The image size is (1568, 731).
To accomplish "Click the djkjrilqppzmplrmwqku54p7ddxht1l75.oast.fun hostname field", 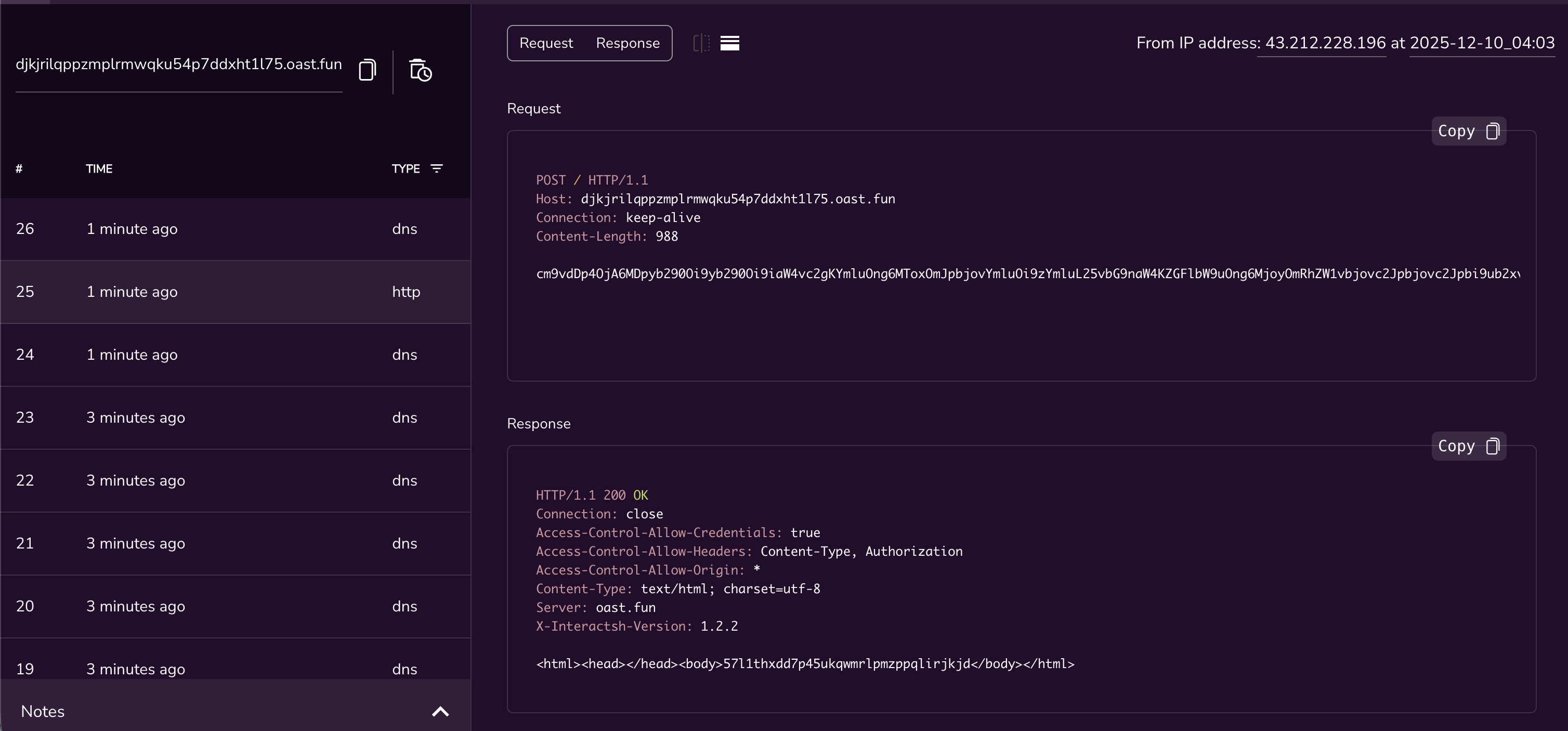I will (178, 64).
